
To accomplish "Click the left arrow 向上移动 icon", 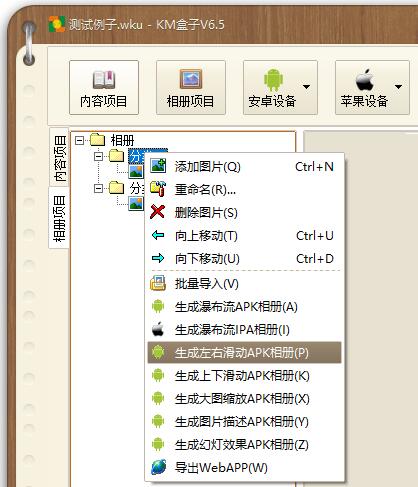I will point(158,235).
